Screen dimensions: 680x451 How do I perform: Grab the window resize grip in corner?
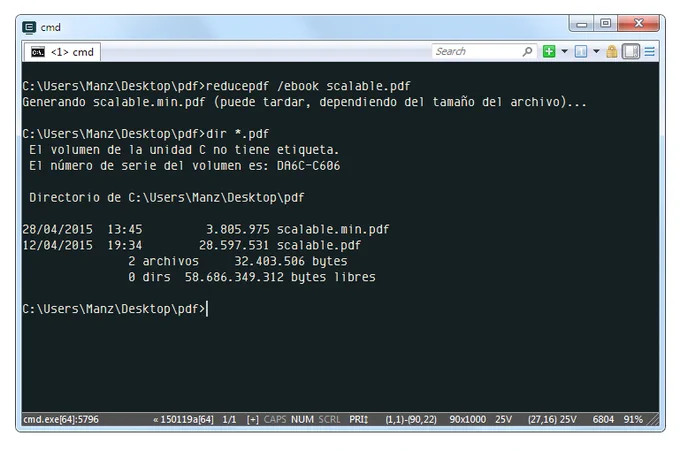click(653, 419)
